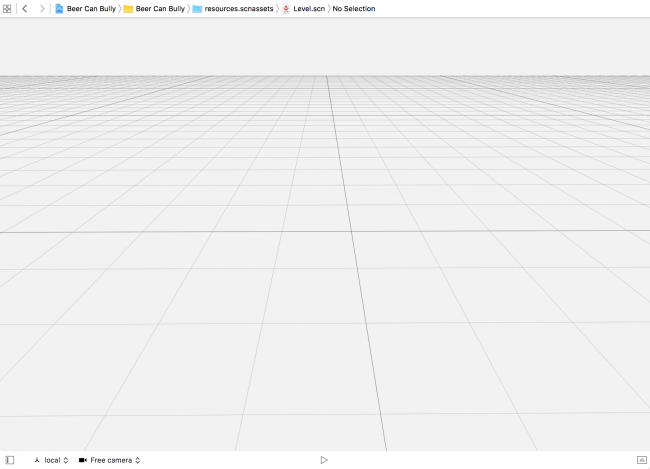Click the Level.scn scene file icon
The image size is (650, 469).
286,9
